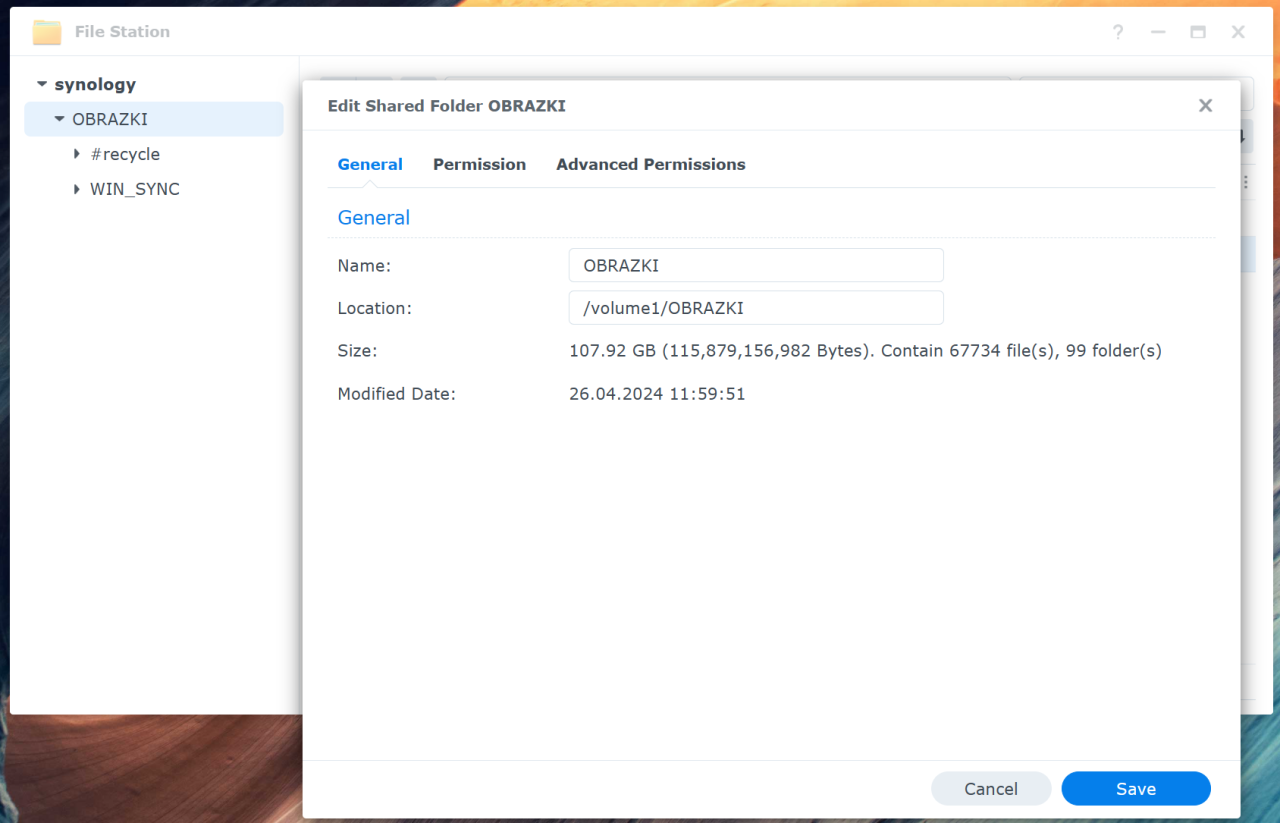Screen dimensions: 1280x823
Task: Select the General tab
Action: 370,164
